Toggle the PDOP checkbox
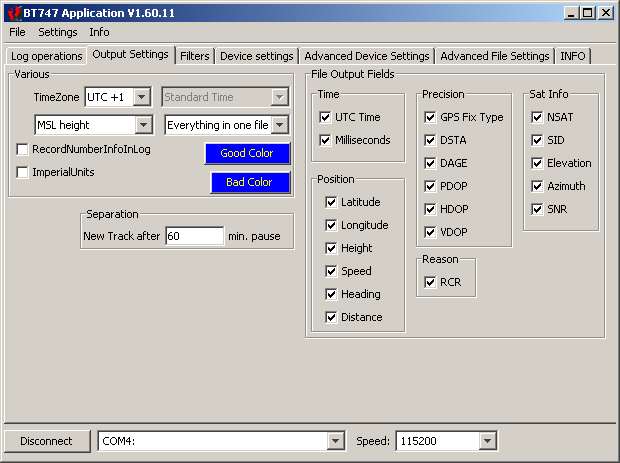The width and height of the screenshot is (620, 463). pos(430,186)
